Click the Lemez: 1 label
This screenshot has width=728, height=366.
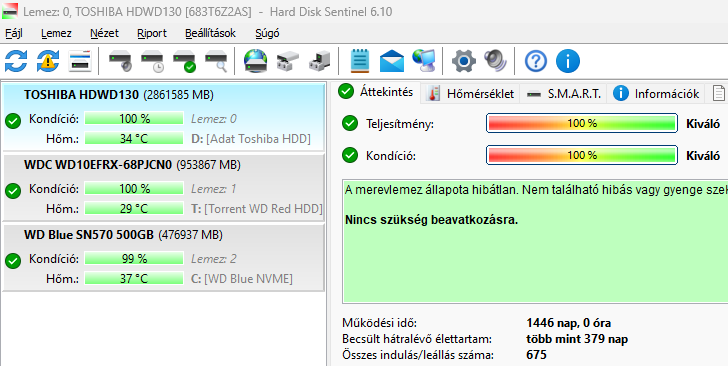coord(214,189)
